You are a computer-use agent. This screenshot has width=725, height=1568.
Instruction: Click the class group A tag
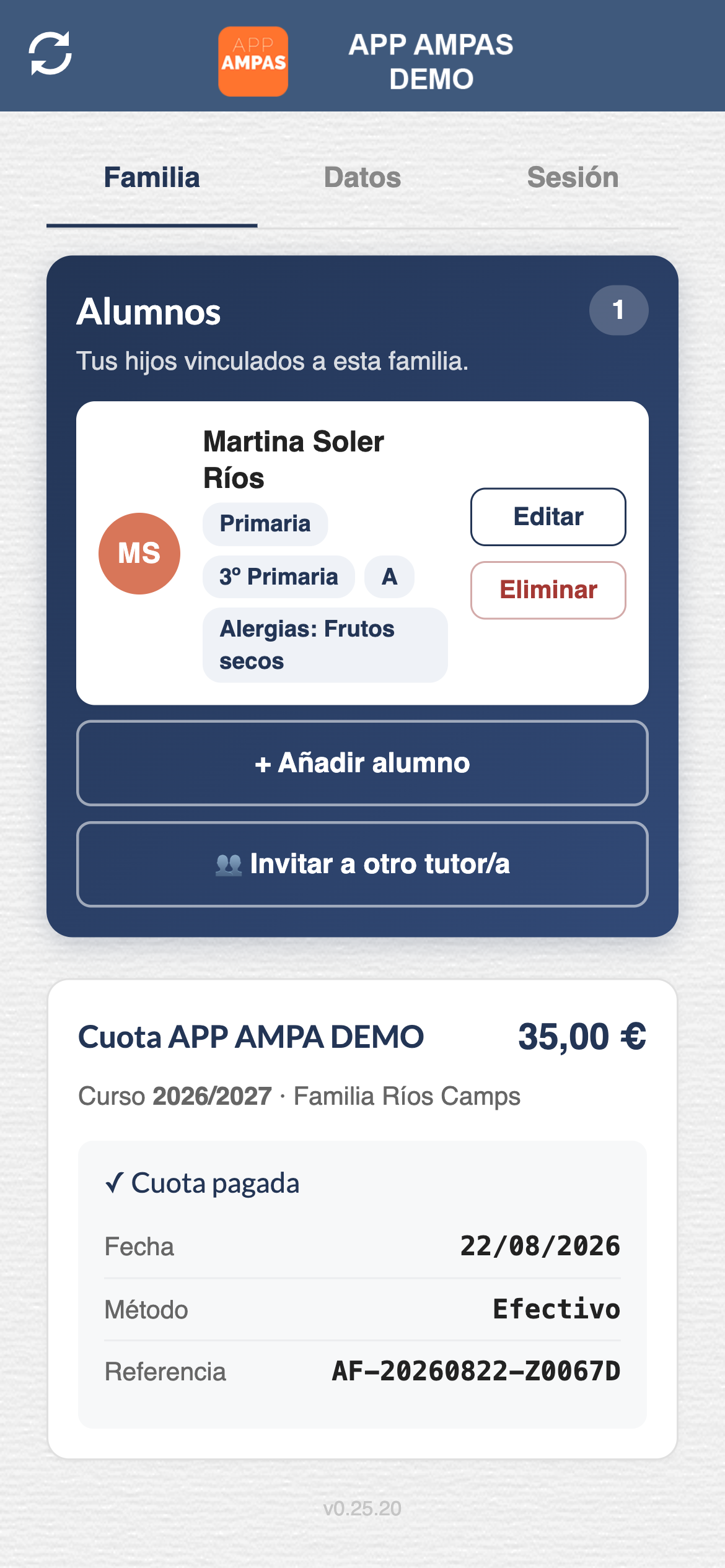tap(389, 577)
